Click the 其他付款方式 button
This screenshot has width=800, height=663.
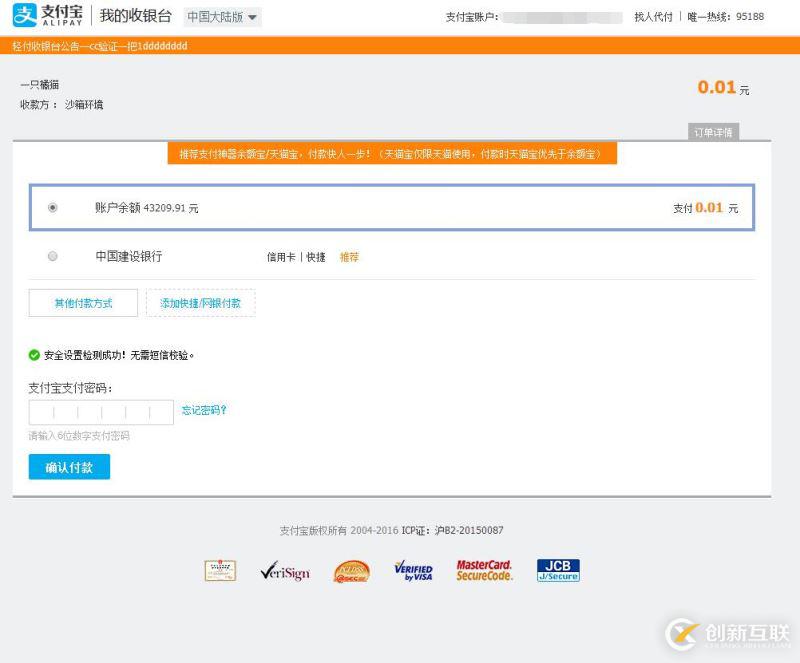[83, 303]
